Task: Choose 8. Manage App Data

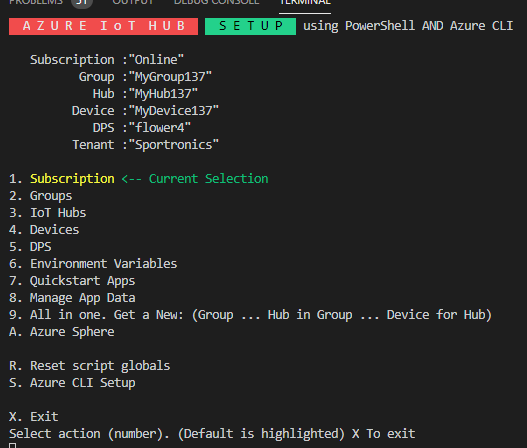Action: (72, 298)
